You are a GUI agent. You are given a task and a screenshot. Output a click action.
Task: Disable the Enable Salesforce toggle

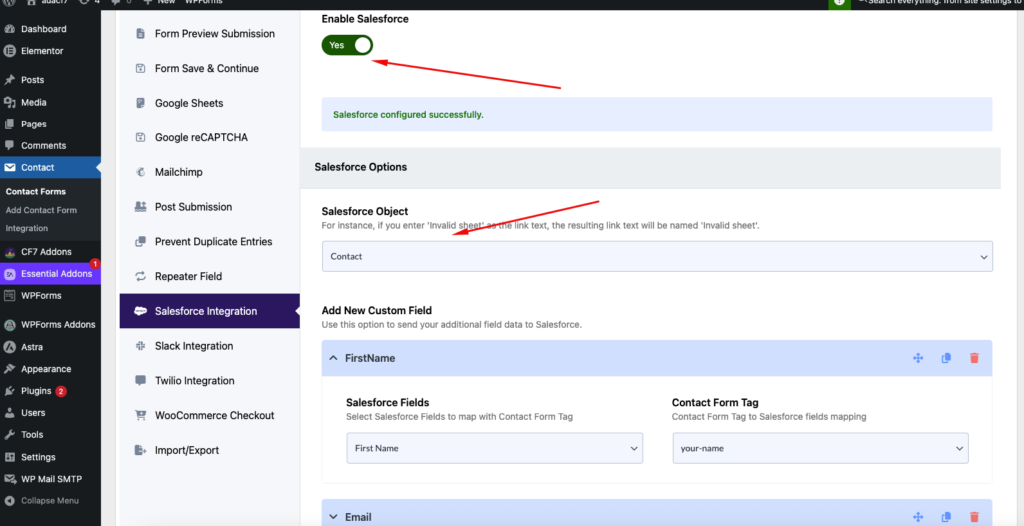[x=347, y=45]
